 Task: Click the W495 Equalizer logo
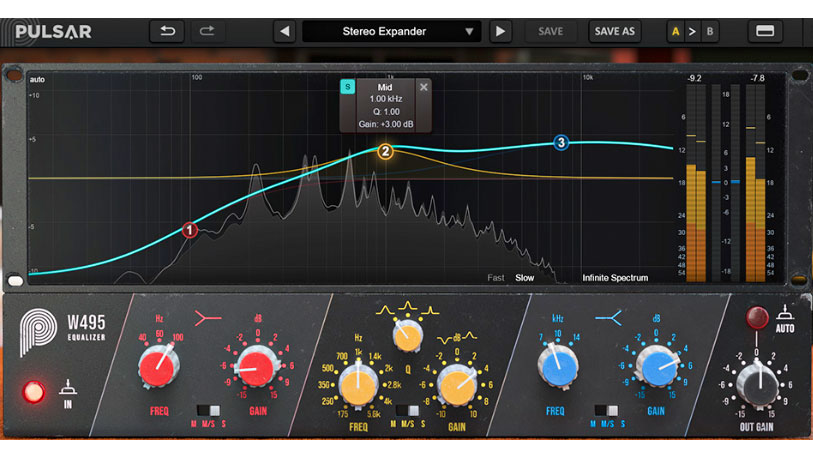[63, 332]
